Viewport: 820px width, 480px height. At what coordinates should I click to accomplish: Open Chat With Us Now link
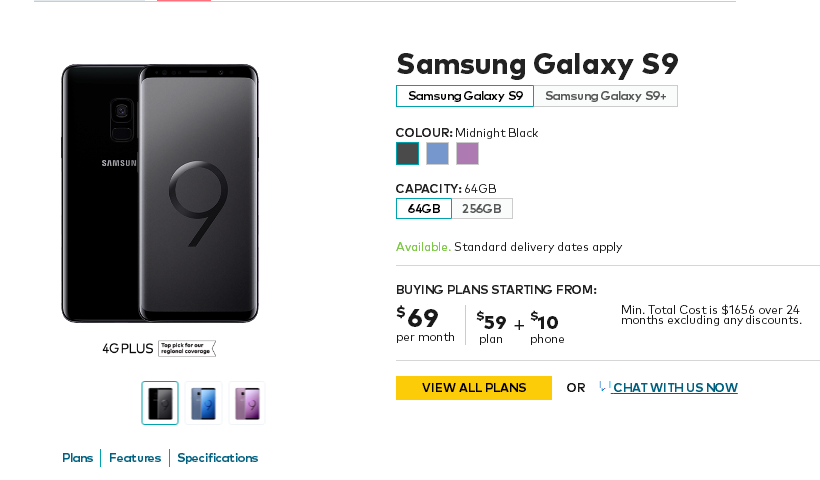pos(675,387)
